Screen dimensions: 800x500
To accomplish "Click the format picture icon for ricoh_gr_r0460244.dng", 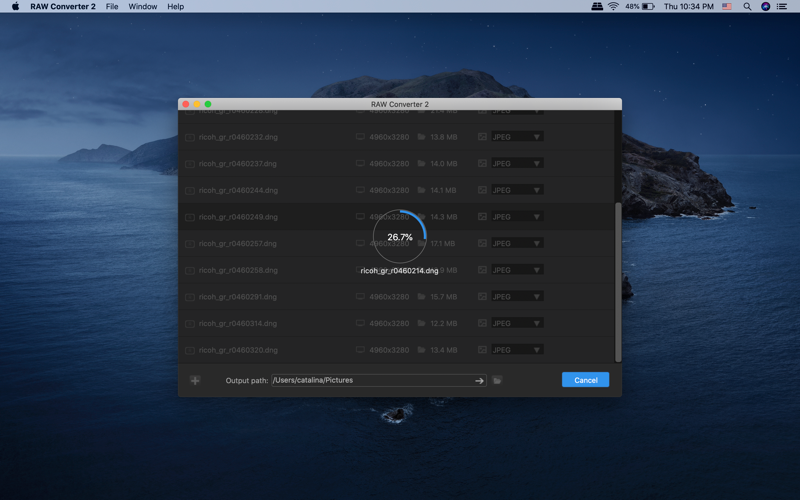I will 482,190.
